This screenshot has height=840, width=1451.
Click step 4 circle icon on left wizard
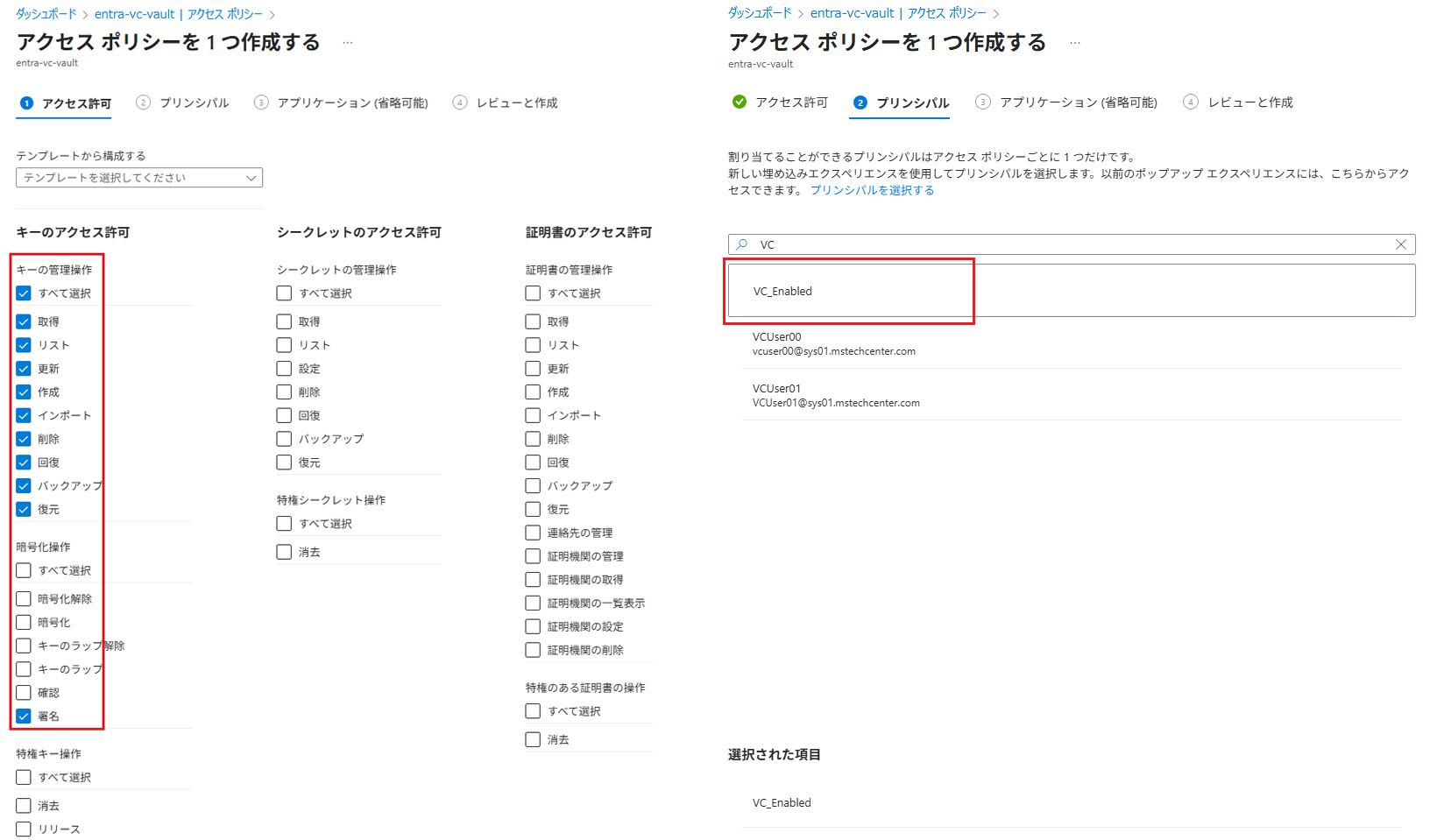(460, 102)
